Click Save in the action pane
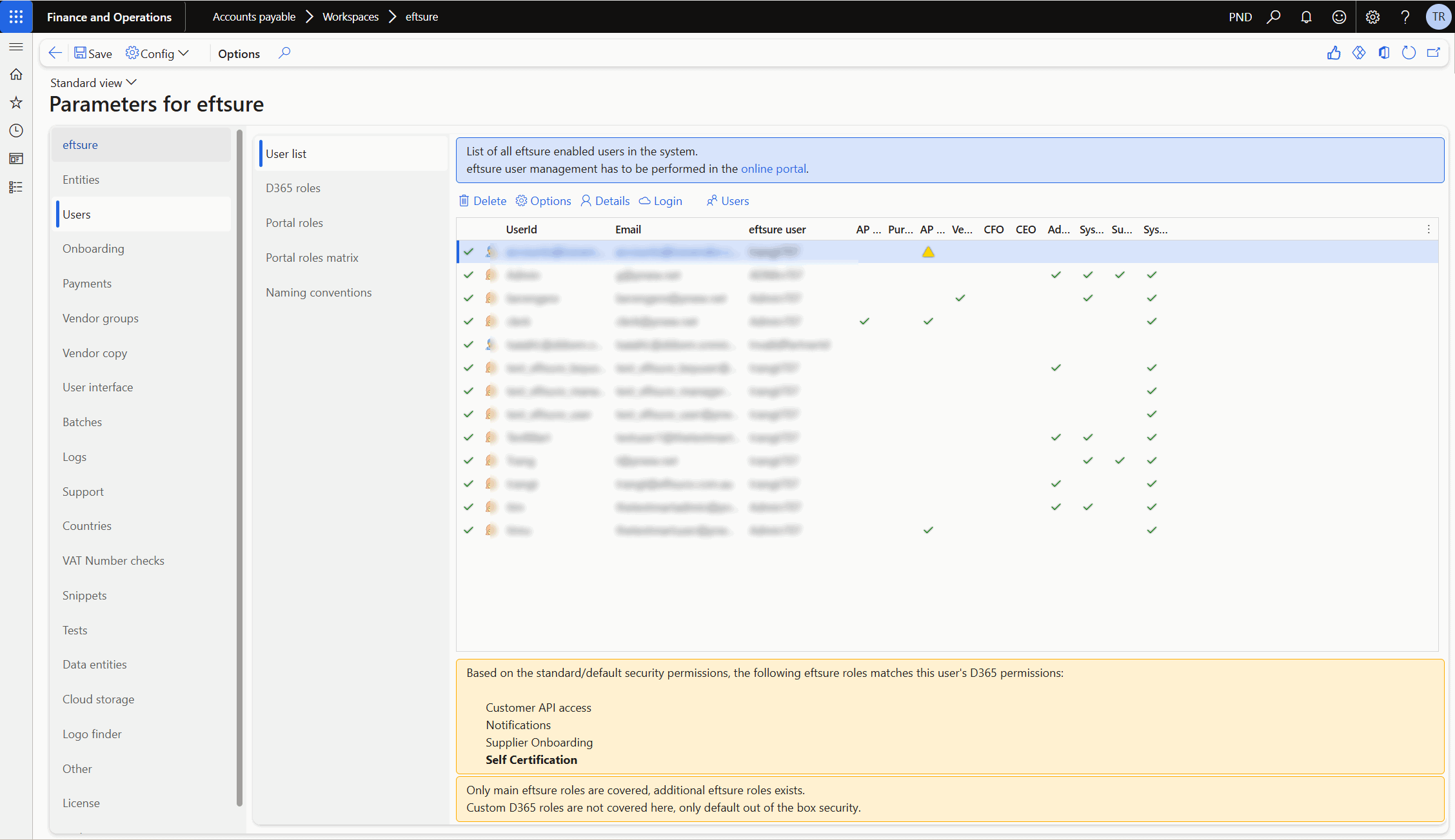 93,54
